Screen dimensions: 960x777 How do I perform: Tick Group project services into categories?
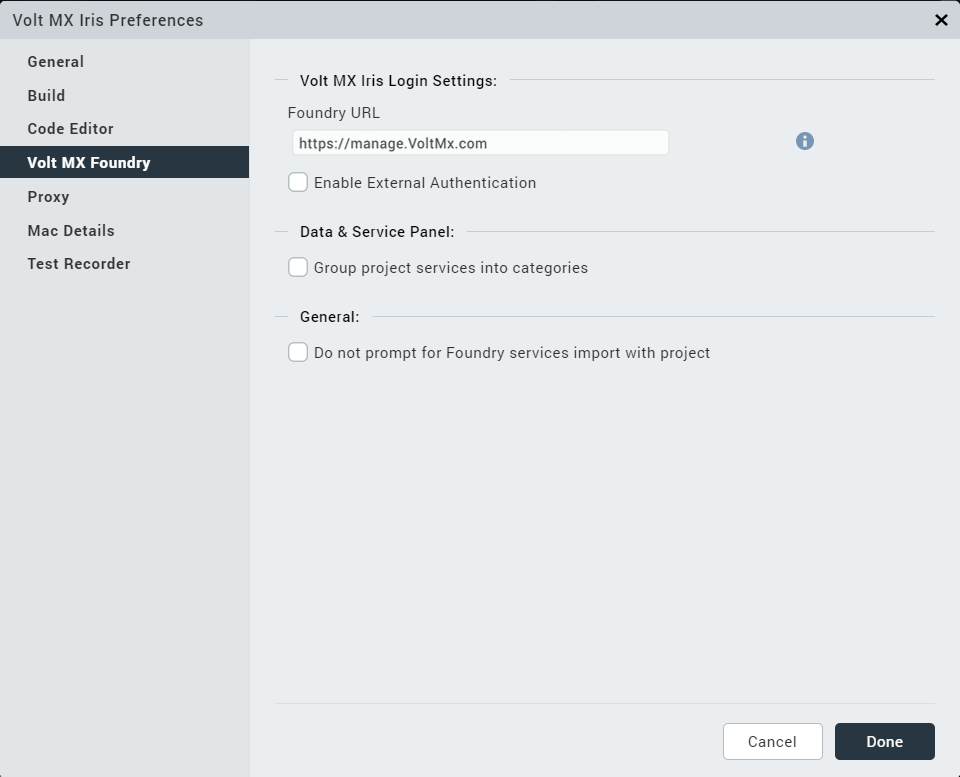coord(298,268)
